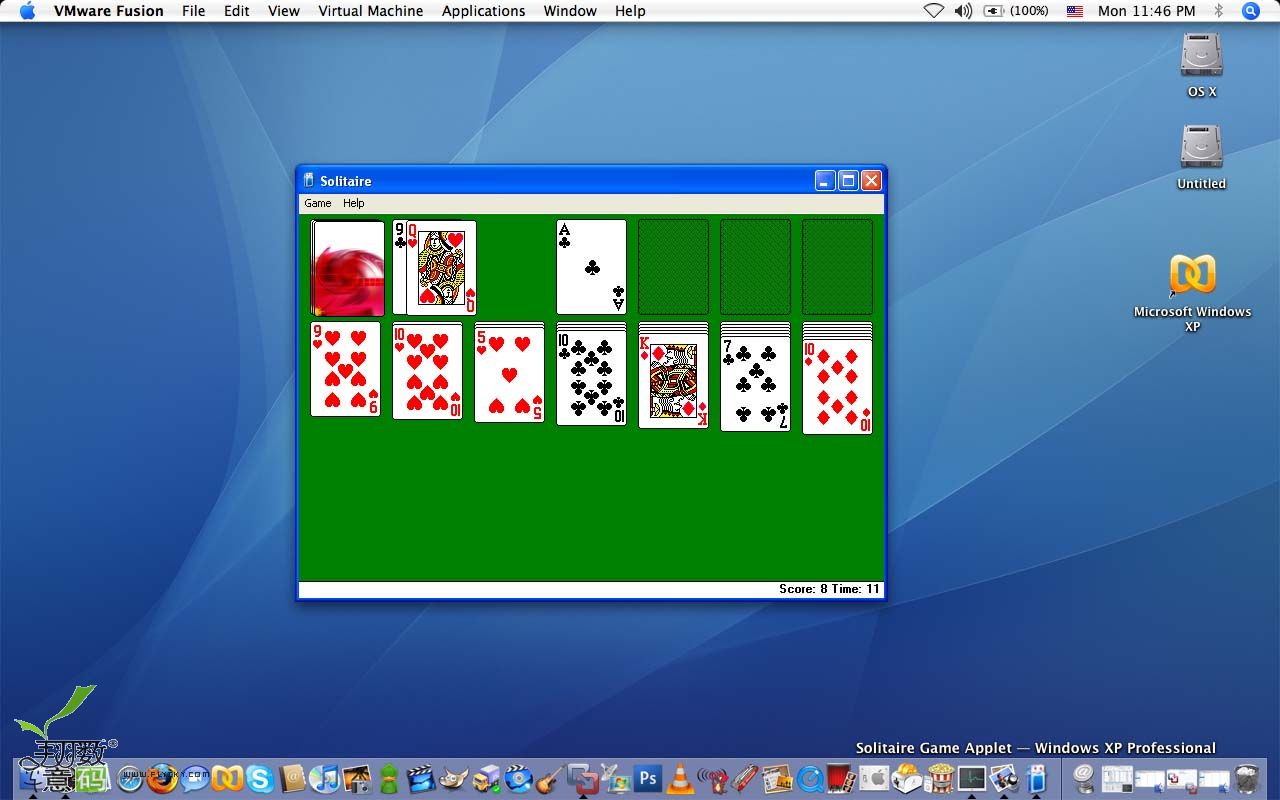Select the 9 of hearts tableau card
This screenshot has height=800, width=1280.
tap(345, 369)
